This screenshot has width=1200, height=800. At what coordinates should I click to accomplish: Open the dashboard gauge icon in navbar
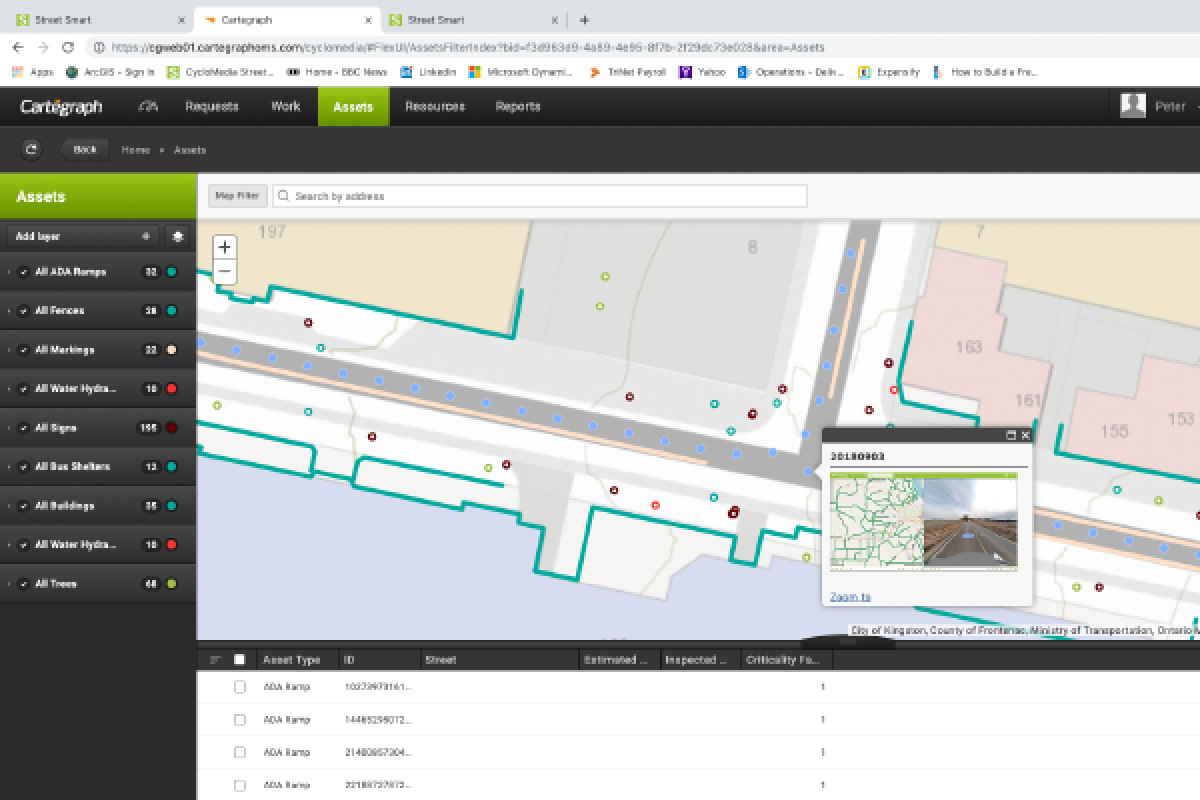tap(148, 106)
